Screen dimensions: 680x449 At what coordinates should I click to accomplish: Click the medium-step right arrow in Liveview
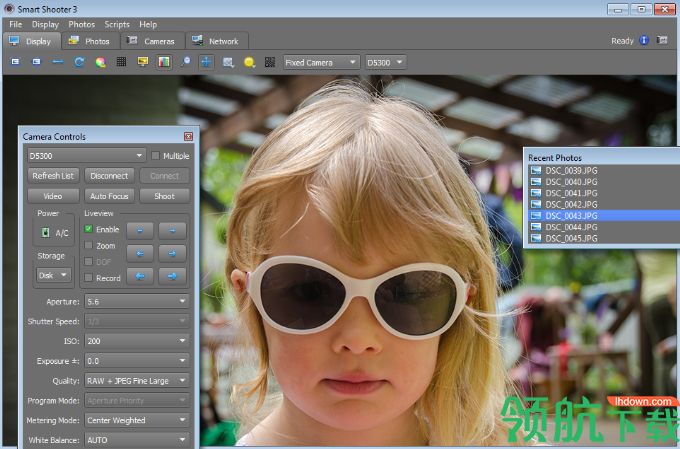point(172,253)
